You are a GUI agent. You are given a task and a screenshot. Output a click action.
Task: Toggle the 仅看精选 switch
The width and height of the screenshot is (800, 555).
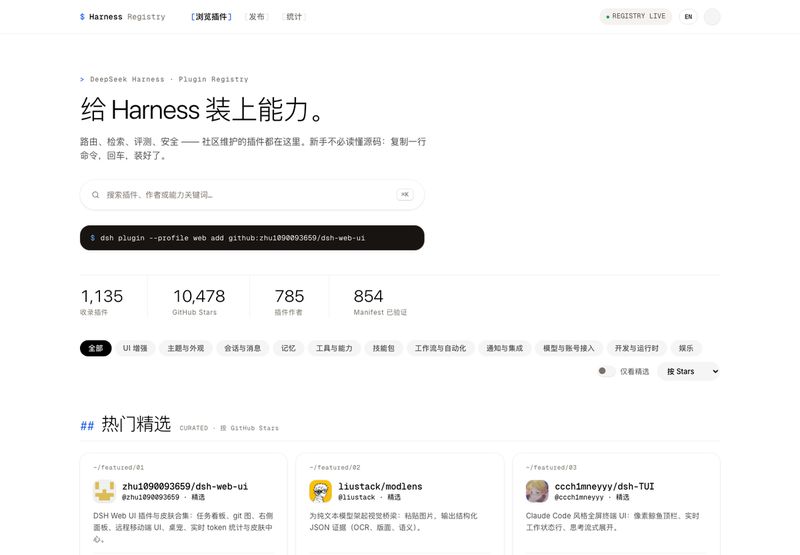[x=606, y=371]
